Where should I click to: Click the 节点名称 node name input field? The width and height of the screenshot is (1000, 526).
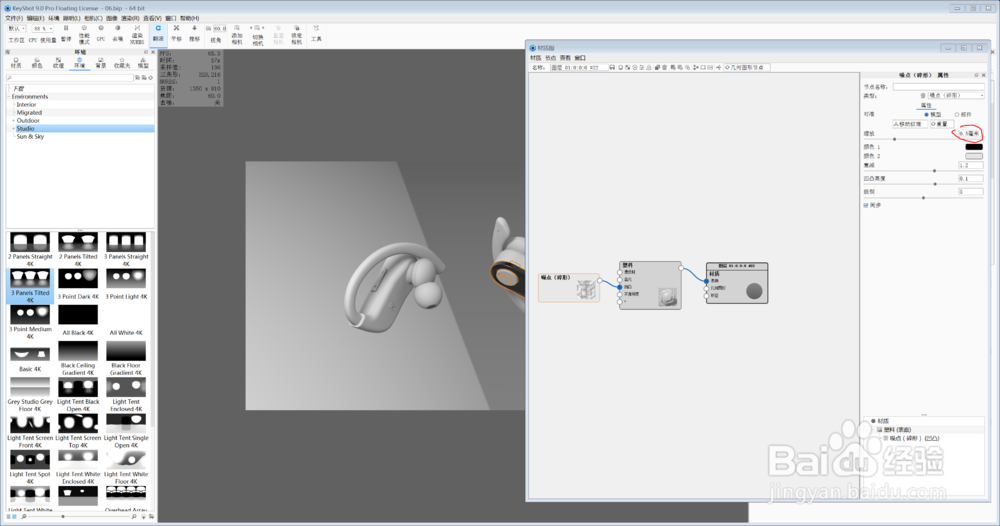[x=938, y=87]
